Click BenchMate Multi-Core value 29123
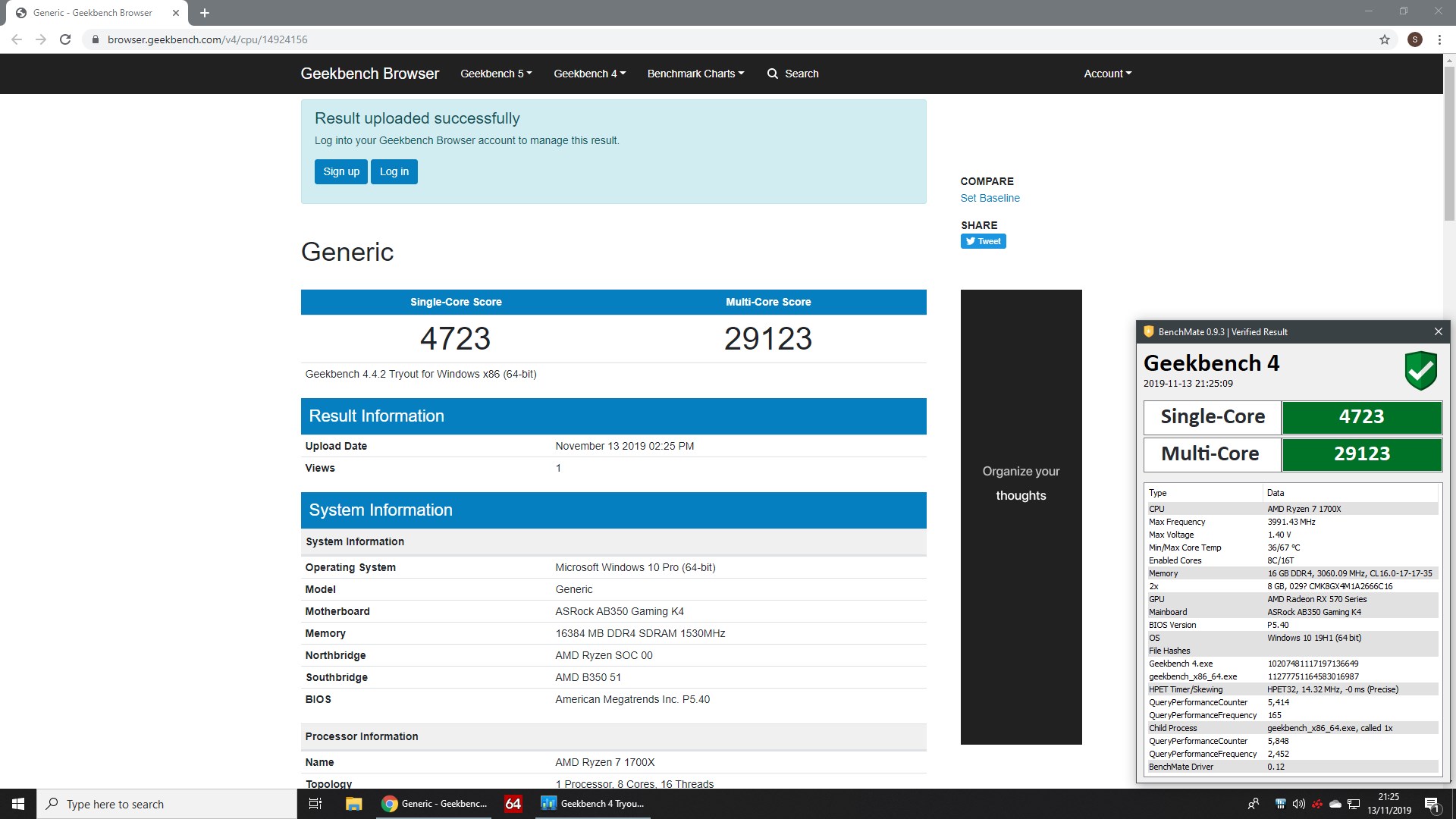The image size is (1456, 819). [x=1361, y=453]
